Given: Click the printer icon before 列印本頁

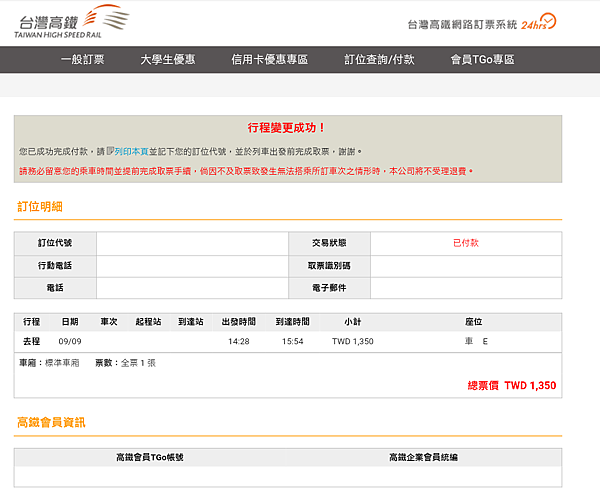Looking at the screenshot, I should (110, 151).
